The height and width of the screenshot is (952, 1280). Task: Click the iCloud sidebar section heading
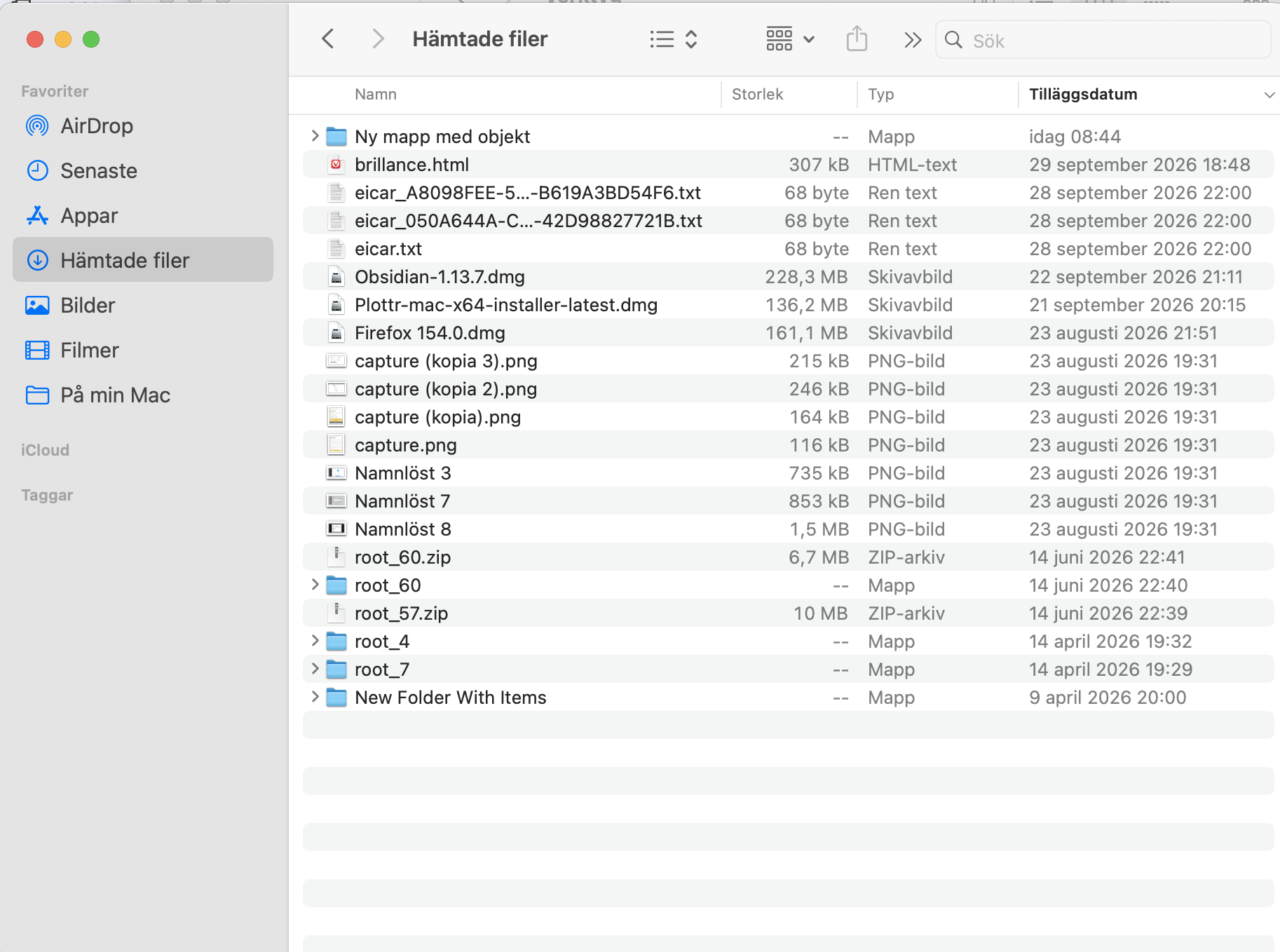[45, 450]
